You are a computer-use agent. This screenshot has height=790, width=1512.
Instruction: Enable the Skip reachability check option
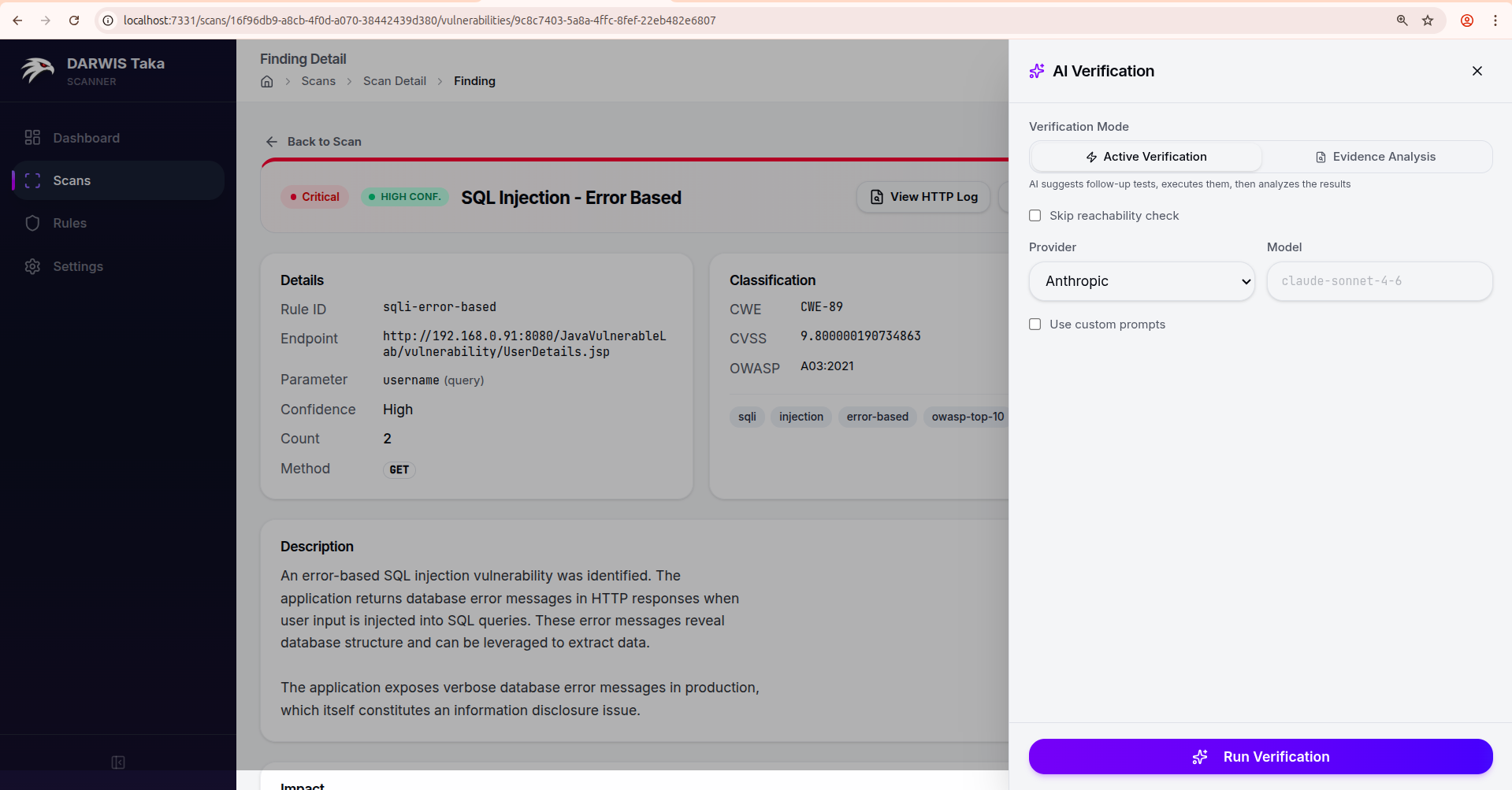[x=1035, y=215]
